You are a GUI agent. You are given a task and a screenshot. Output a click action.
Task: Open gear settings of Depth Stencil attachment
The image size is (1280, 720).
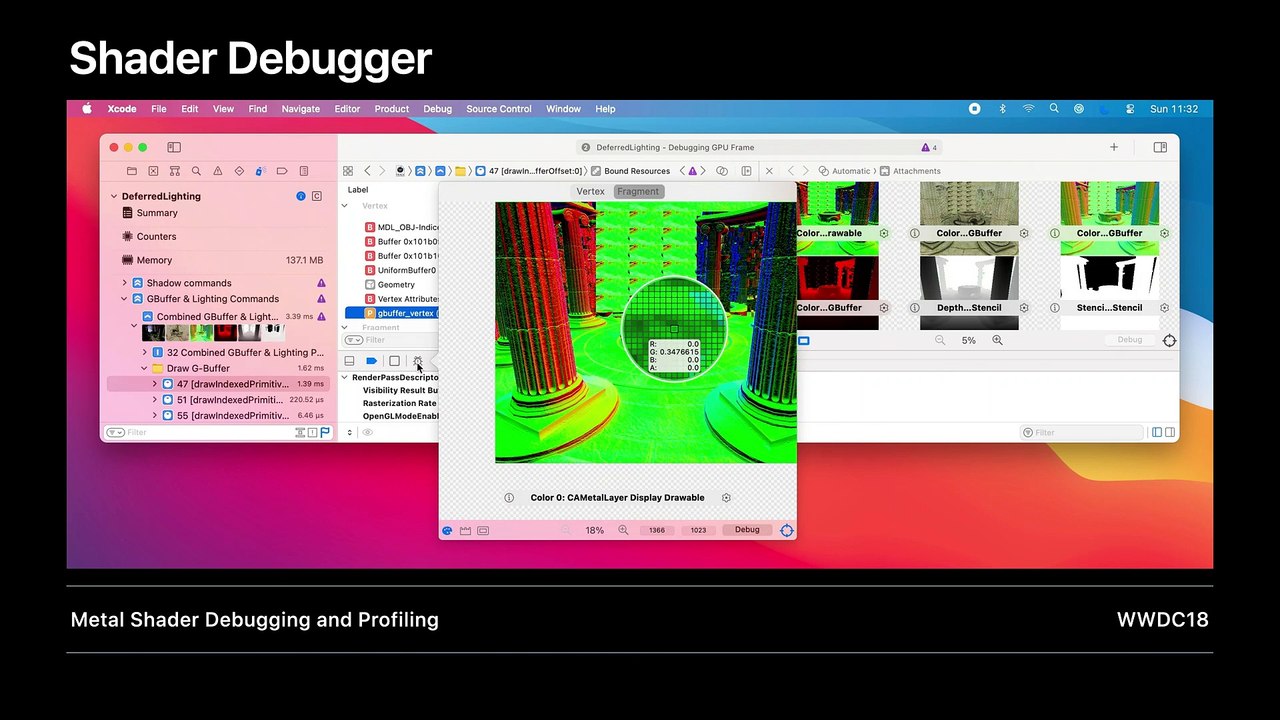pos(1024,308)
